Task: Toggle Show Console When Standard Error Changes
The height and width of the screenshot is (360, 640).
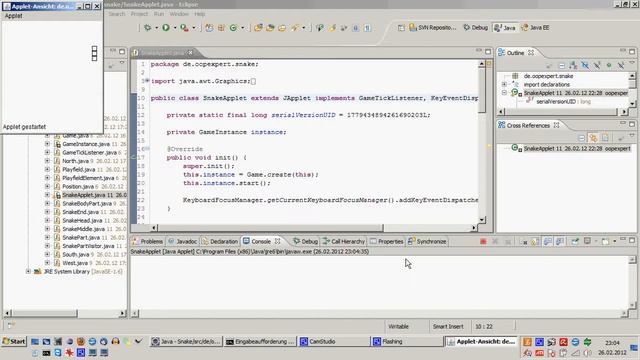Action: tap(560, 242)
